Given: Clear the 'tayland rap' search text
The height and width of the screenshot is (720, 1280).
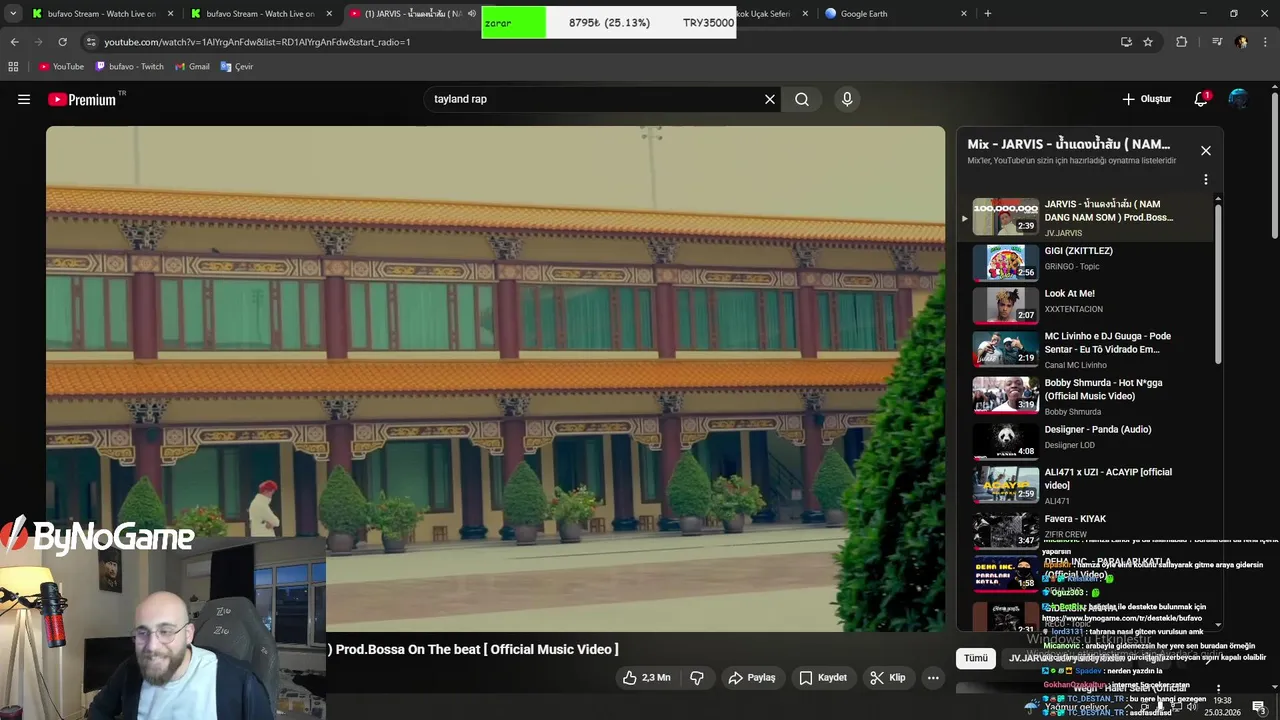Looking at the screenshot, I should (770, 99).
